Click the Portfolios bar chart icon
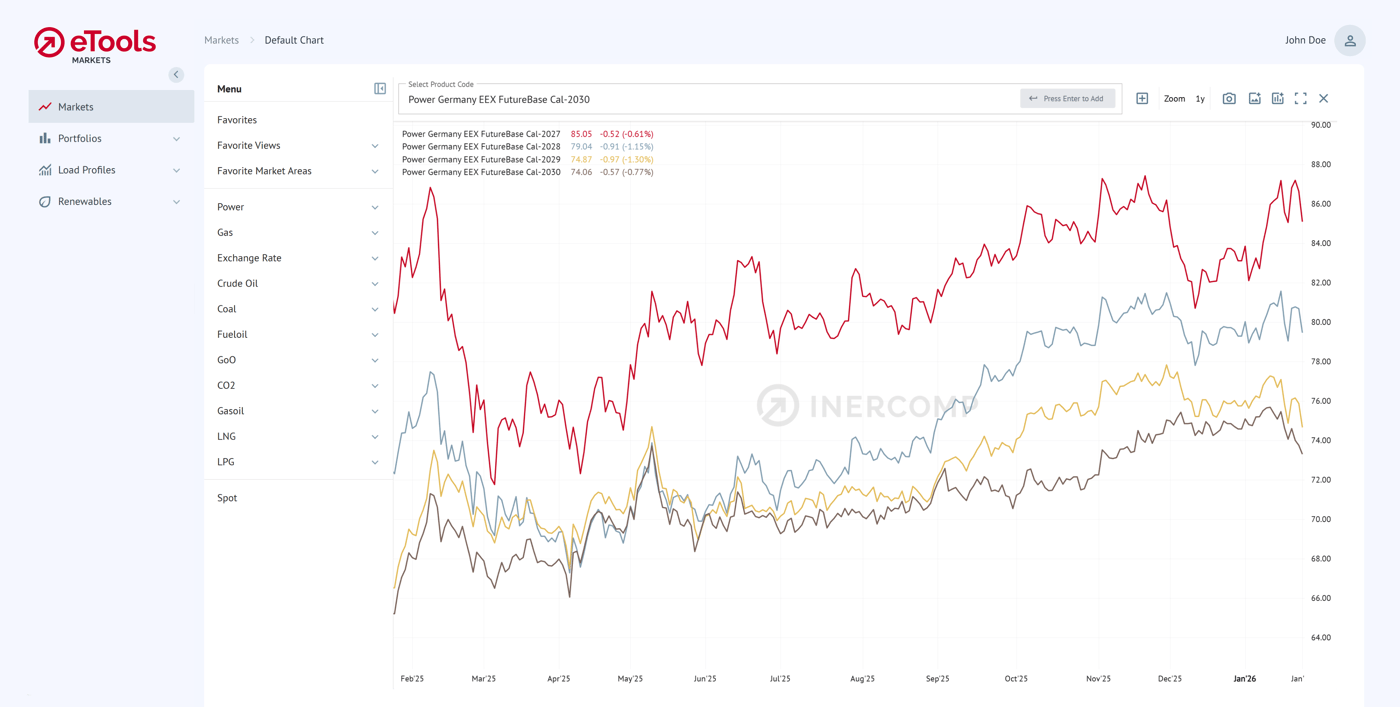Viewport: 1400px width, 707px height. pyautogui.click(x=45, y=139)
